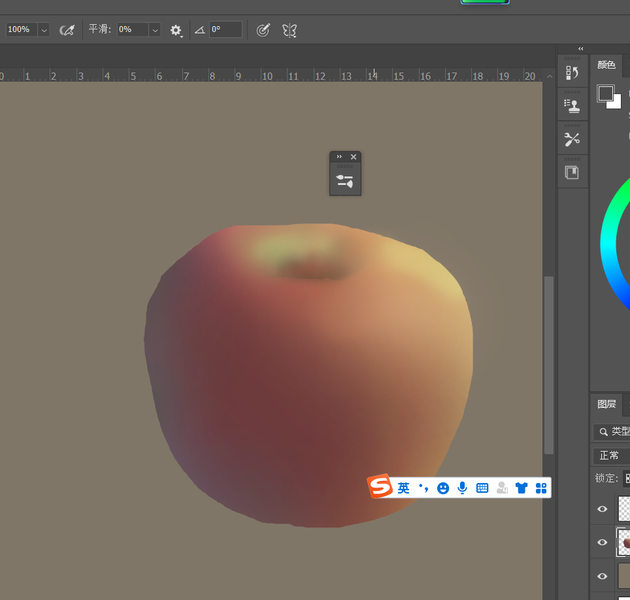Viewport: 630px width, 600px height.
Task: Expand the floating brush panel arrows
Action: (339, 157)
